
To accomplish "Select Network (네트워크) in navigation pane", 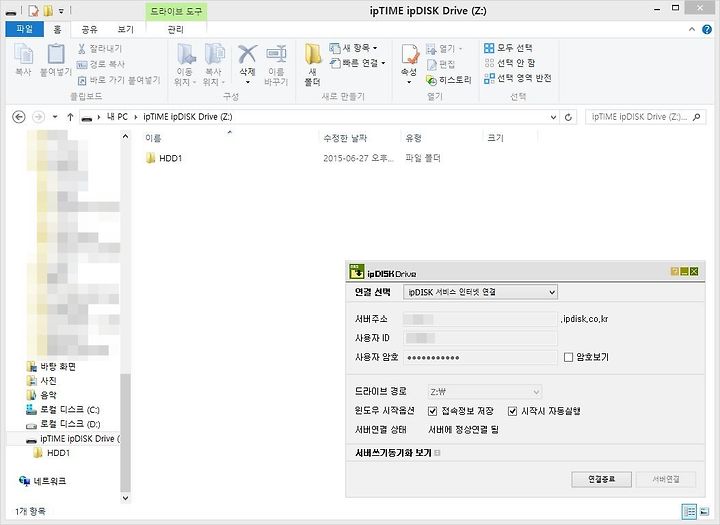I will point(42,481).
